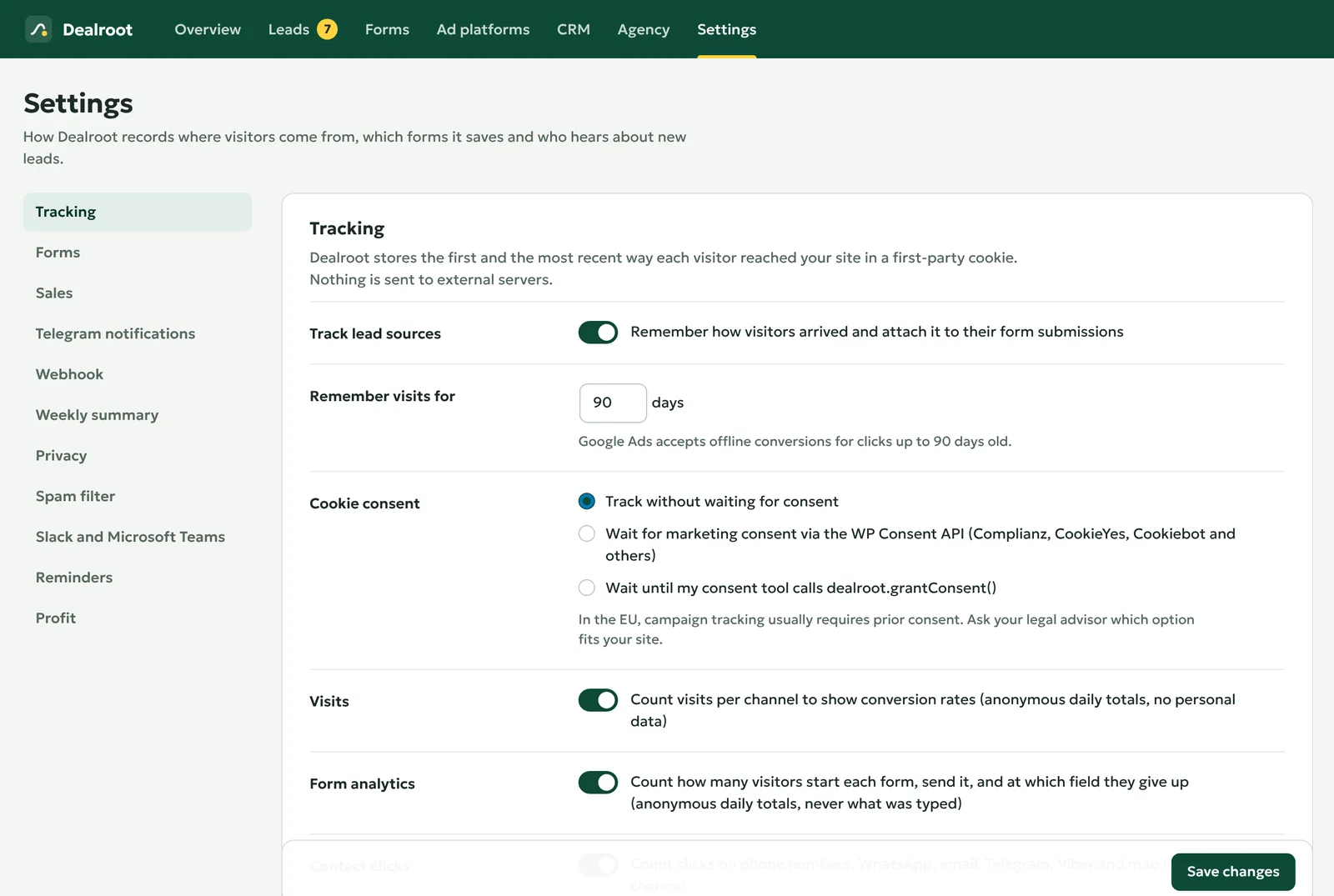The width and height of the screenshot is (1334, 896).
Task: Select wait until dealroot.grantConsent() option
Action: coord(587,588)
